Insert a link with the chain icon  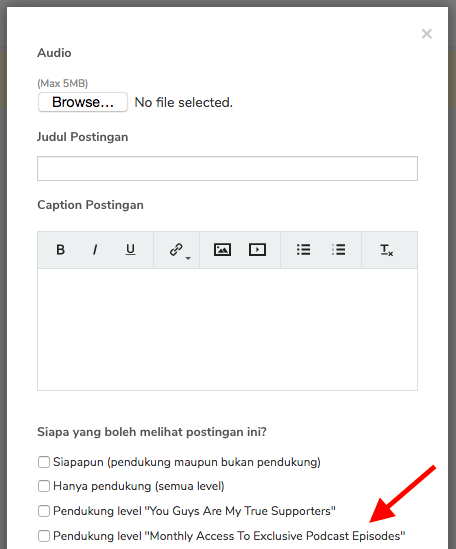(x=176, y=250)
